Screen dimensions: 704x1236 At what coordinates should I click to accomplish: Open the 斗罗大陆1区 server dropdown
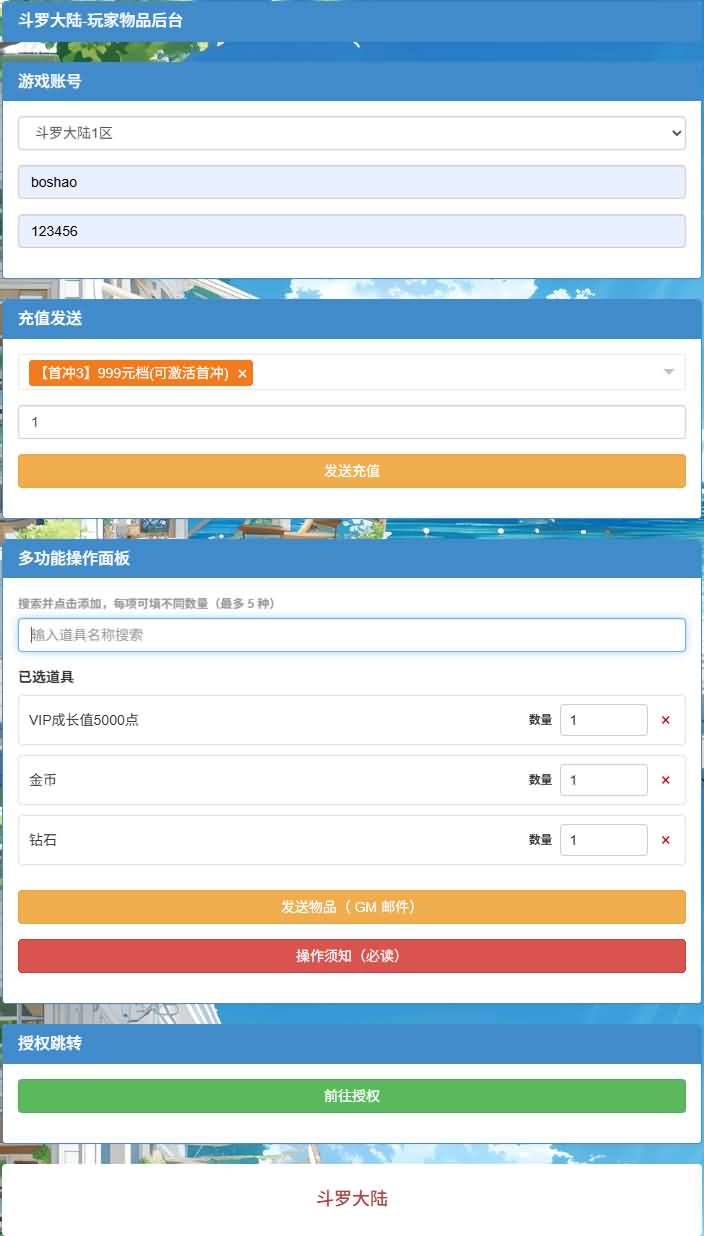(352, 133)
